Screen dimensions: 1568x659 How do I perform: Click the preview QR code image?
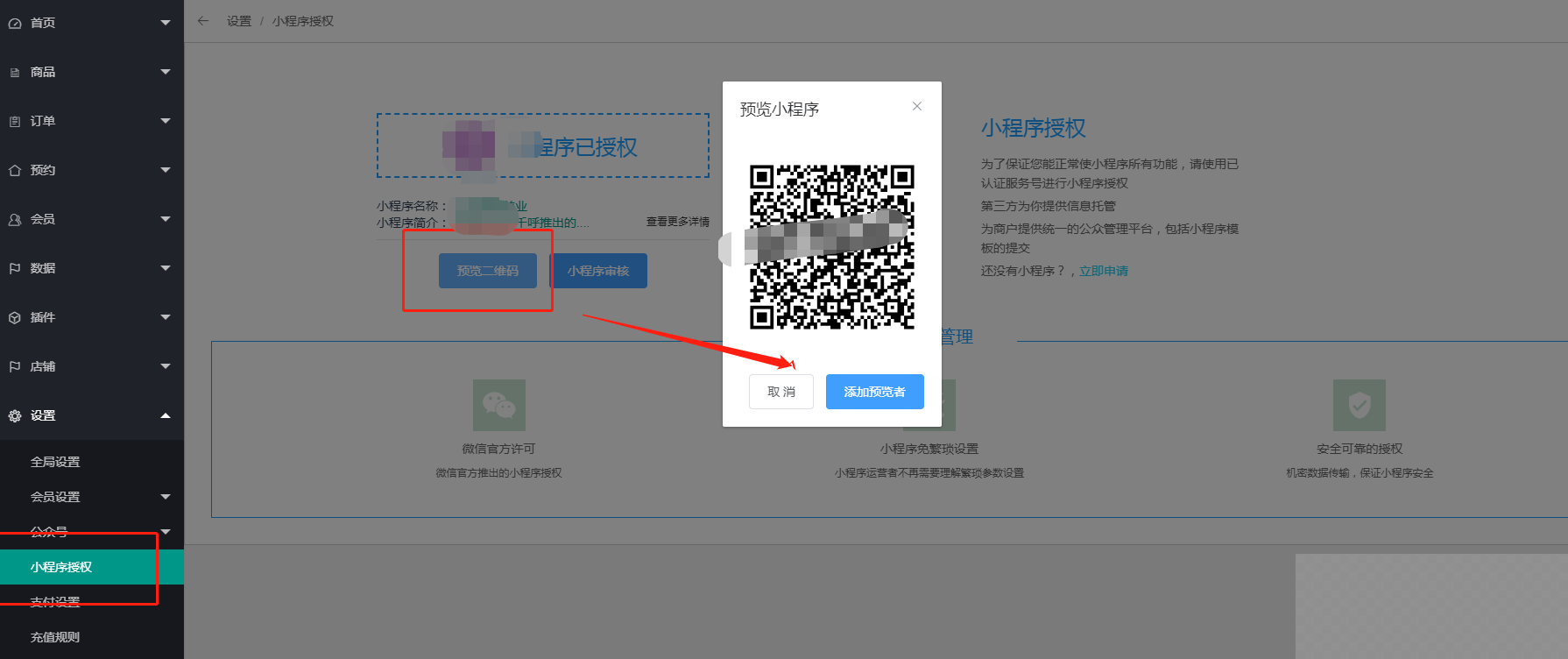click(x=832, y=247)
